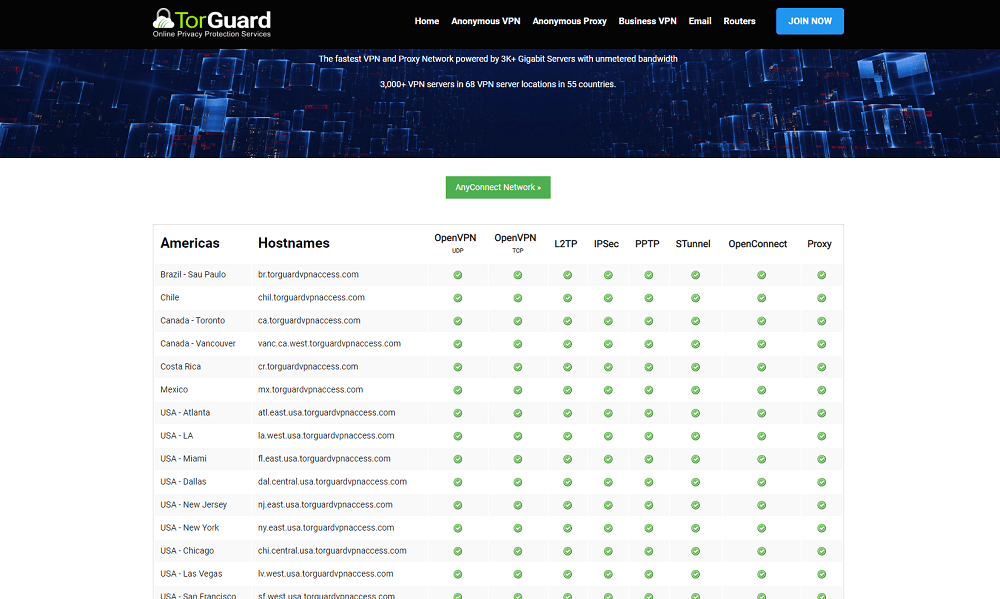
Task: Click the Proxy column header
Action: [820, 244]
